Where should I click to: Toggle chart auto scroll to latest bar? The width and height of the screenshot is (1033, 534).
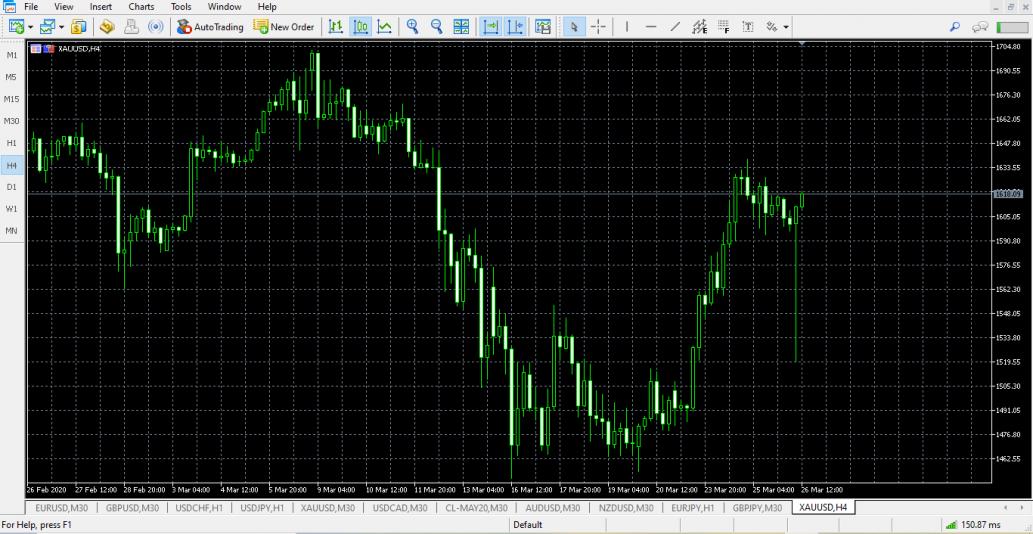pos(491,27)
